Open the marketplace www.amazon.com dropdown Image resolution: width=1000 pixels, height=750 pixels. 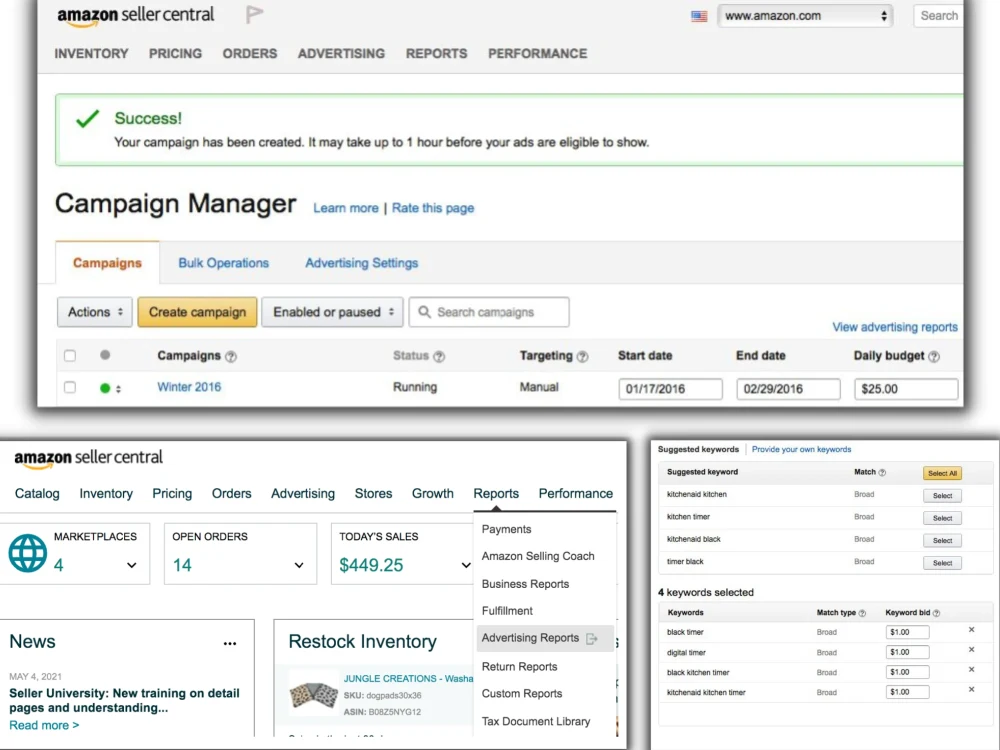click(805, 16)
